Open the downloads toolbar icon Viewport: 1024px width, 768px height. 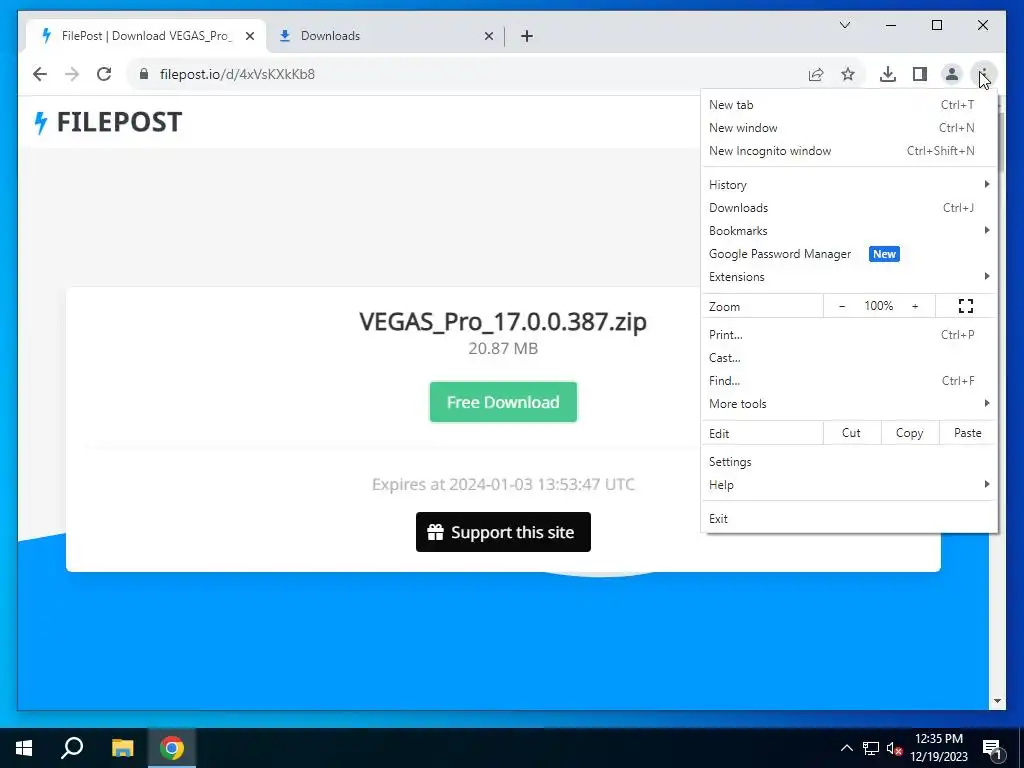(888, 74)
